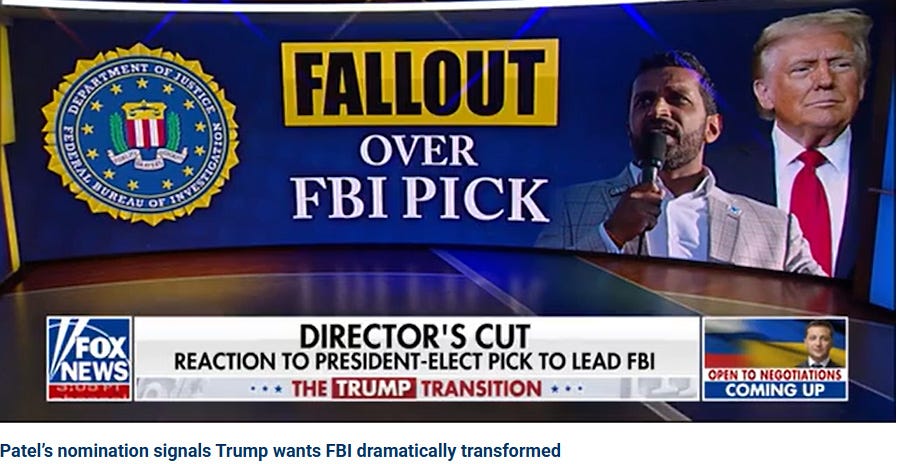Click the DIRECTOR'S CUT headline bar

coord(415,335)
